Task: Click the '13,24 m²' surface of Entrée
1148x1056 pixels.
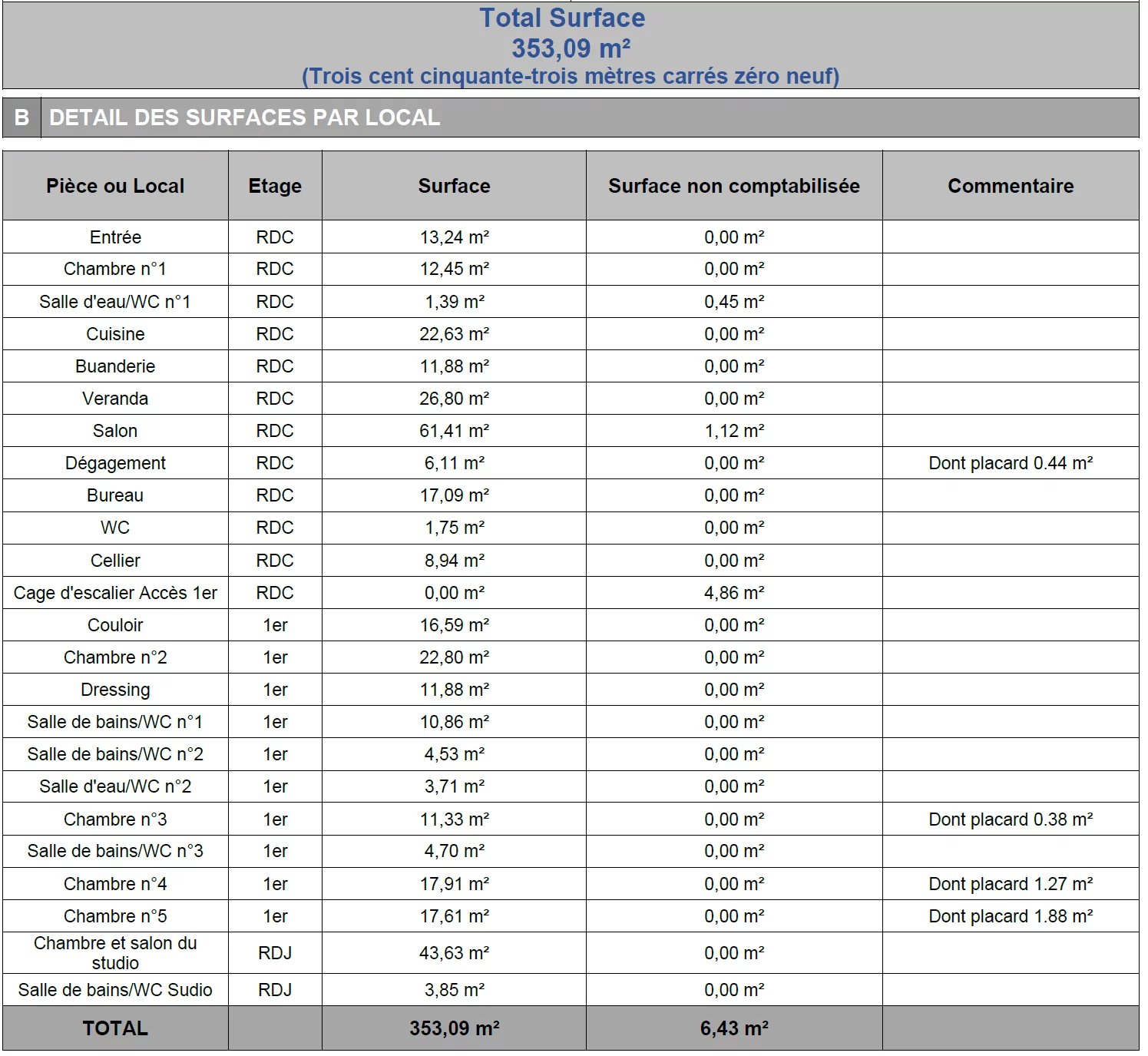Action: [454, 237]
